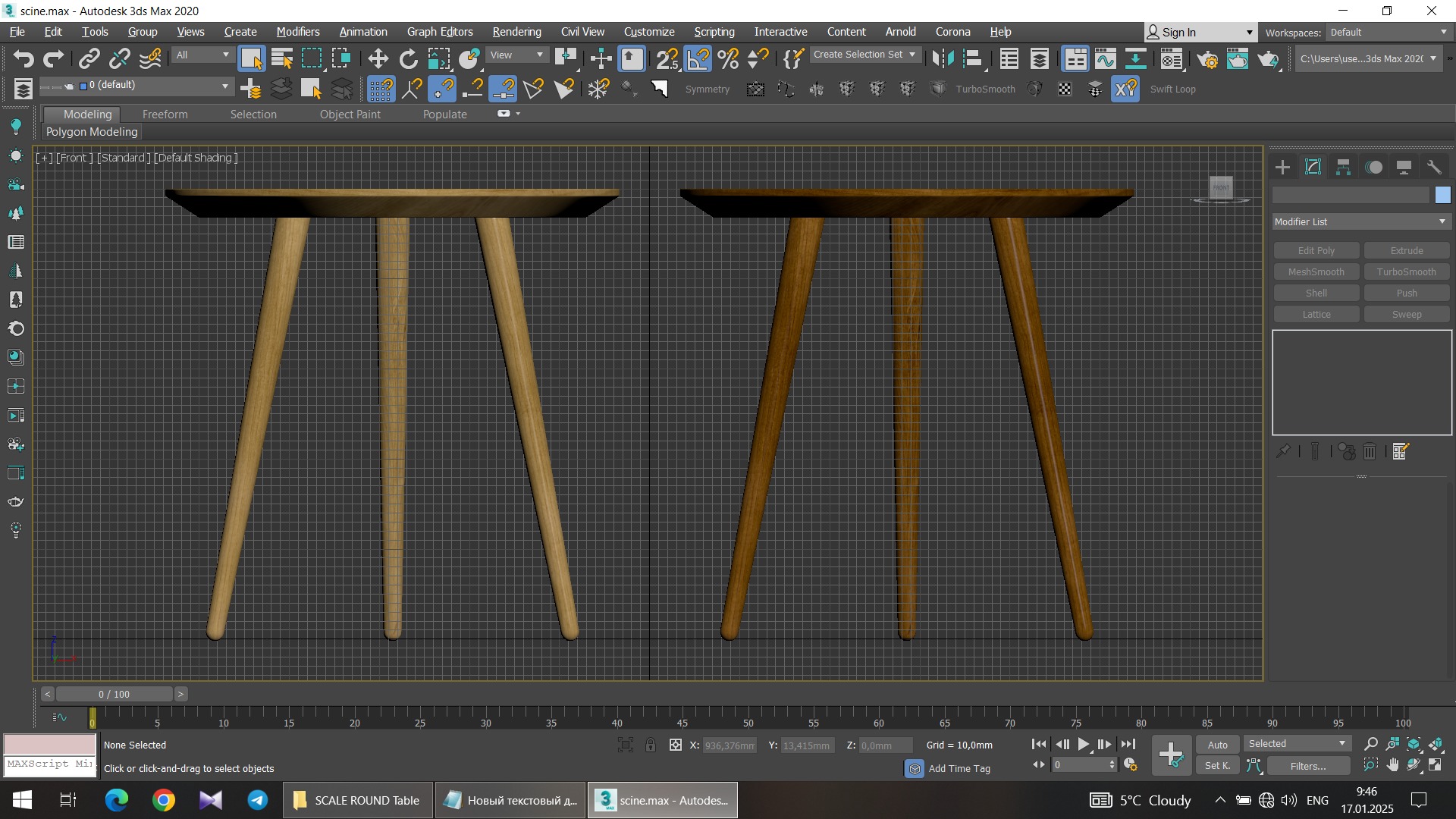
Task: Select the Pan View hand tool
Action: (x=1392, y=765)
